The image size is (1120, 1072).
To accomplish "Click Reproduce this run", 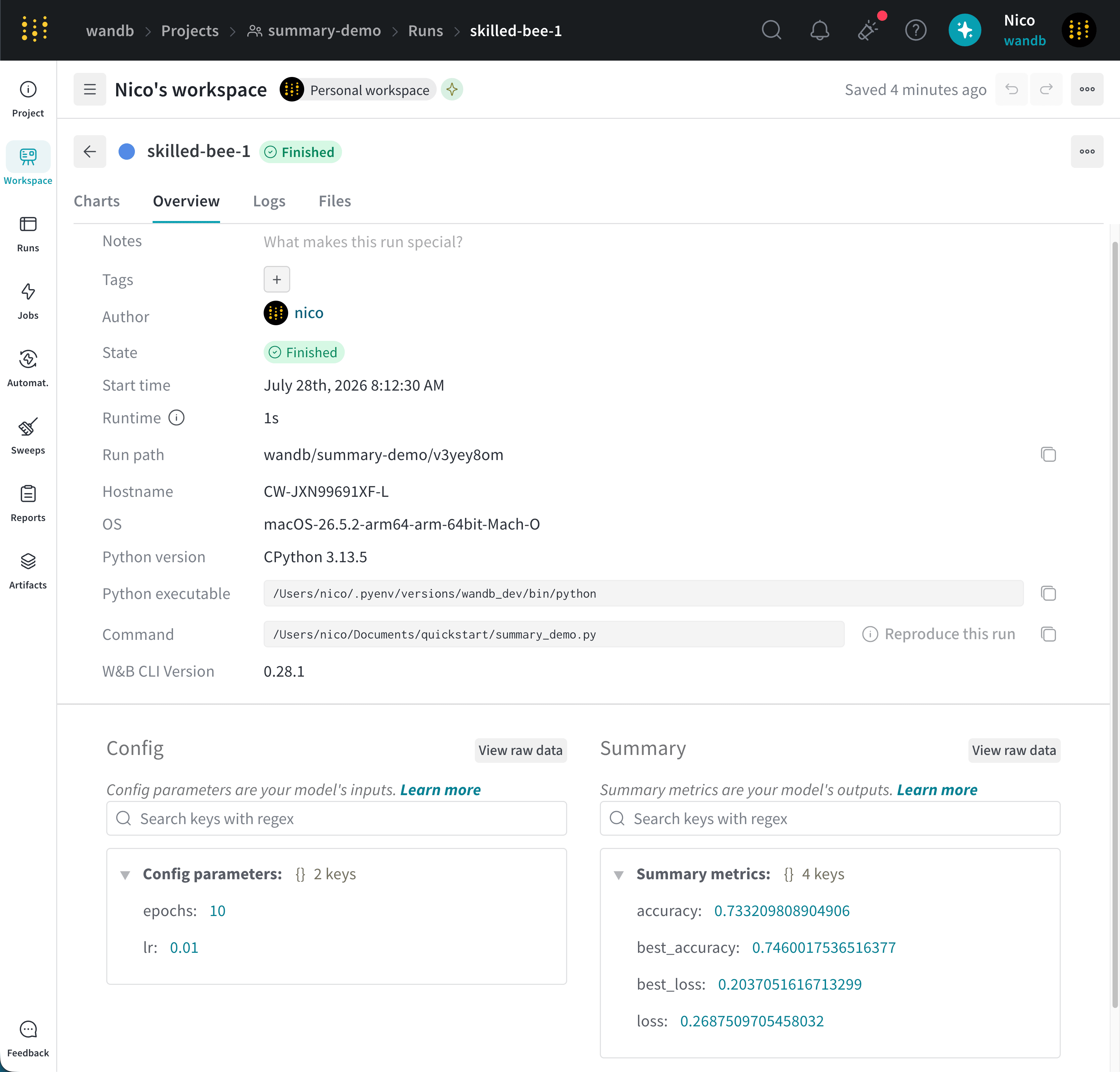I will (x=939, y=634).
